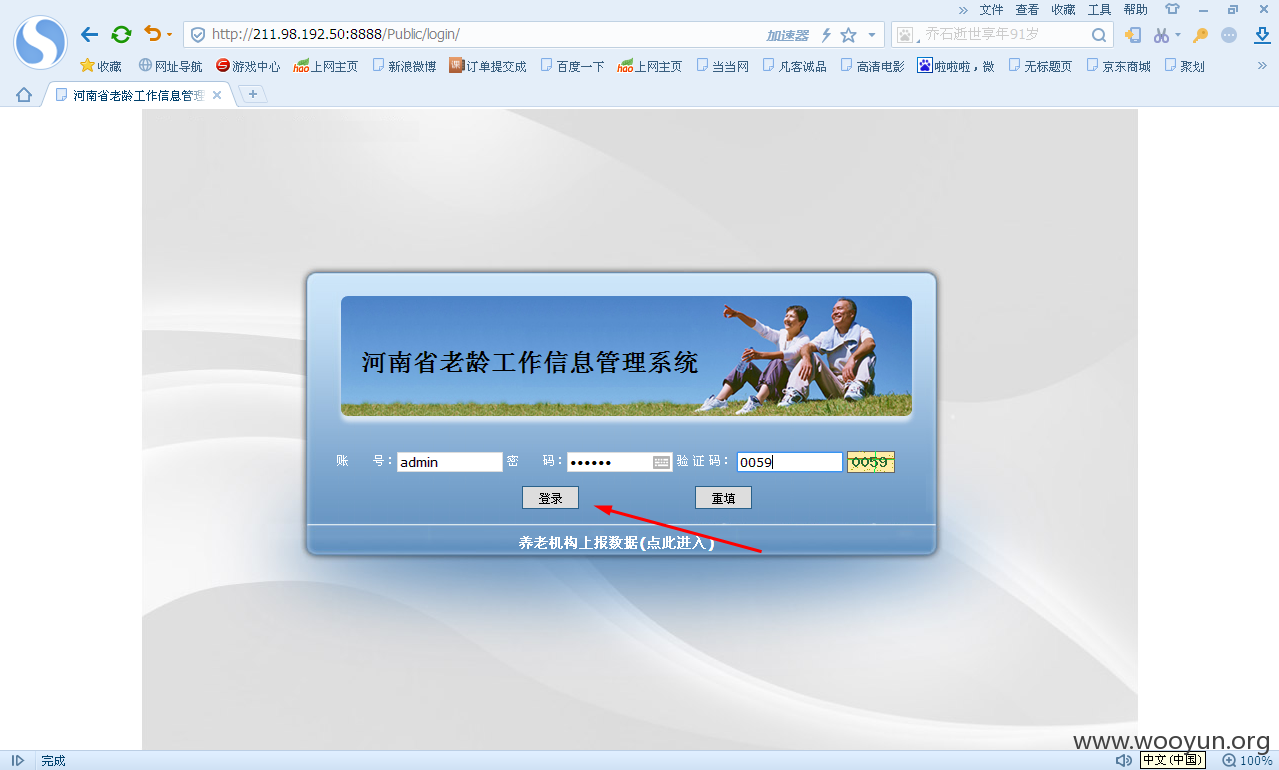Image resolution: width=1279 pixels, height=770 pixels.
Task: Open the 网址导航 bookmark
Action: tap(170, 66)
